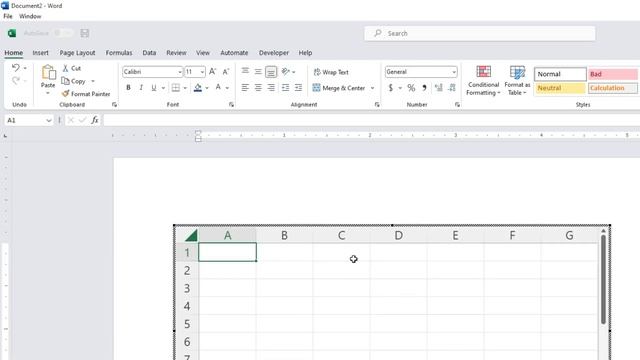
Task: Open the Name Box dropdown arrow
Action: point(49,120)
